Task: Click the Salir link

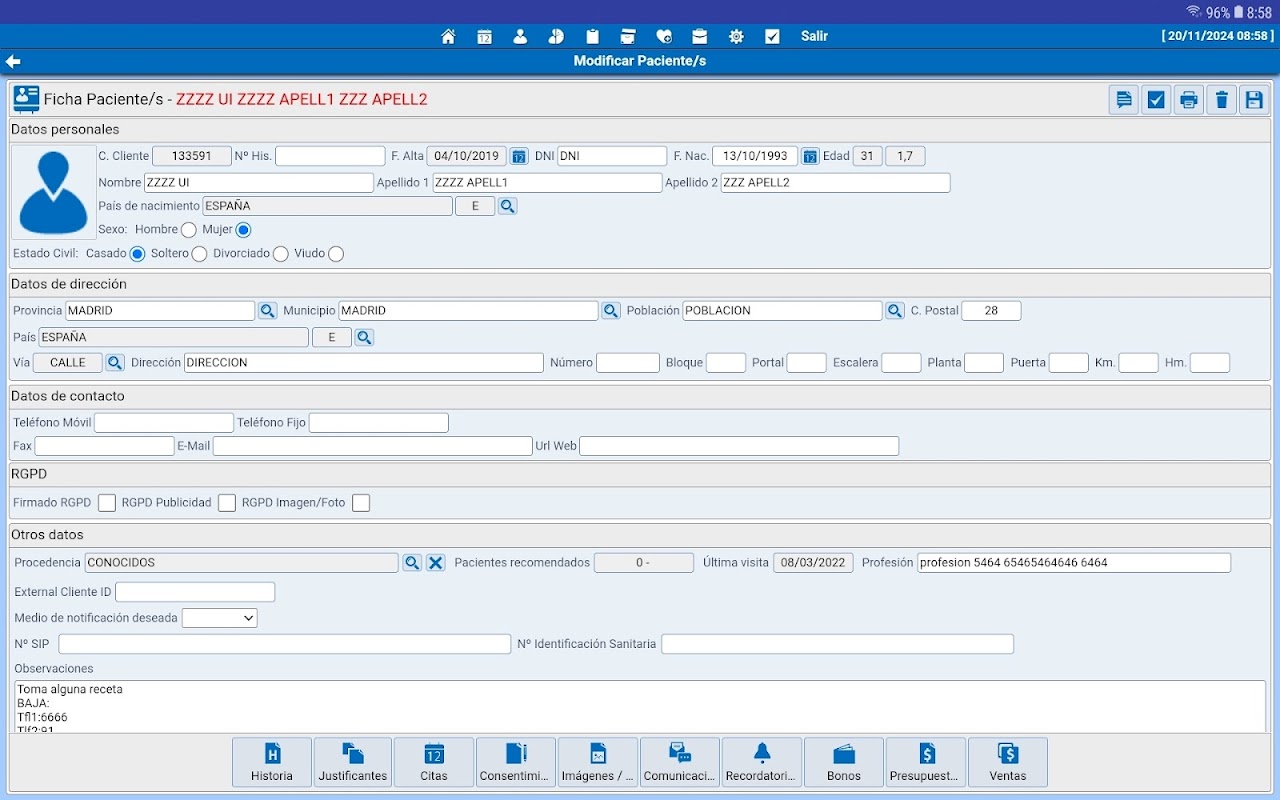Action: coord(814,36)
